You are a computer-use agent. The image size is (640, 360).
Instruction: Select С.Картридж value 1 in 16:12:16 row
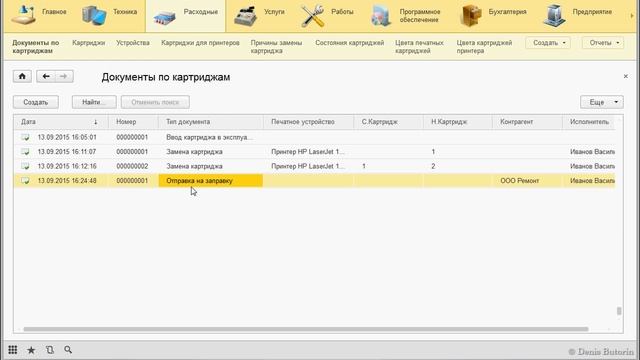(x=389, y=166)
